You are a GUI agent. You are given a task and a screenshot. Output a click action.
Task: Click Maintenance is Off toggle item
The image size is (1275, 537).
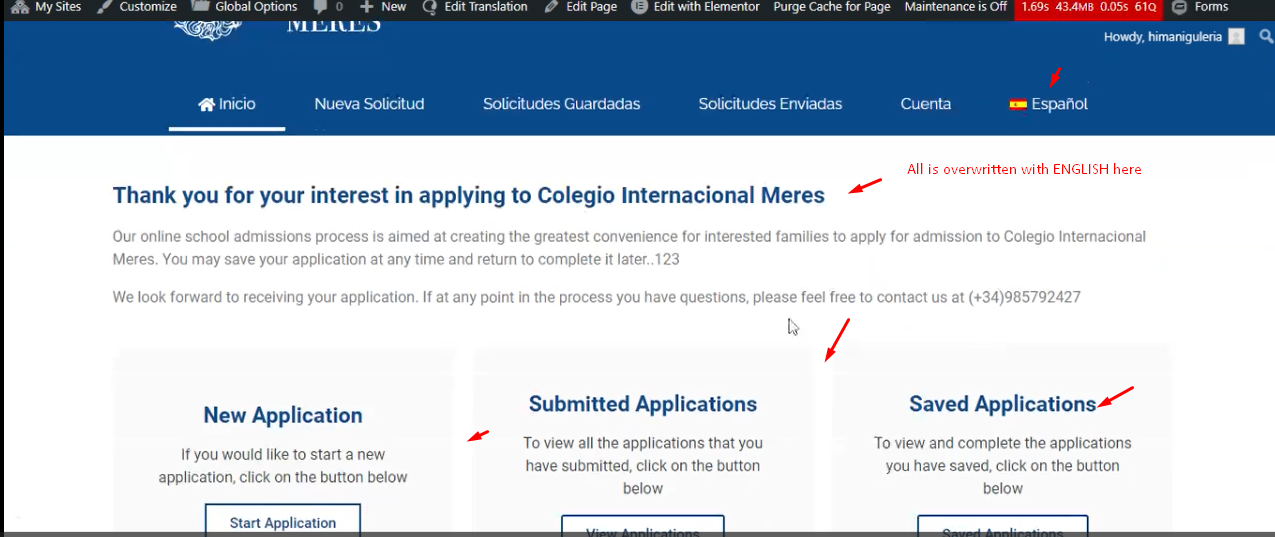(955, 7)
